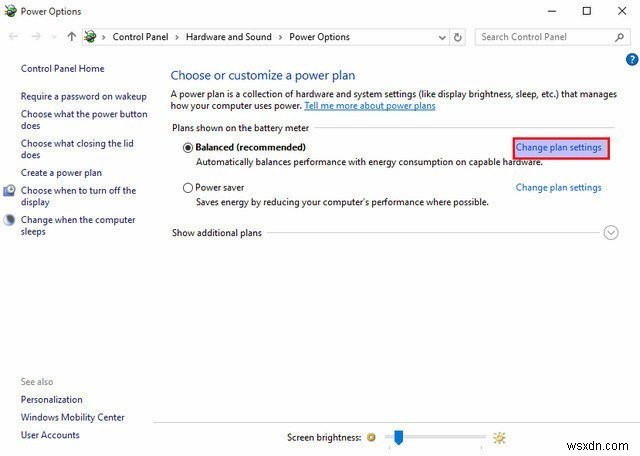Click the address bar Power Options icon
The image size is (640, 456).
(91, 37)
